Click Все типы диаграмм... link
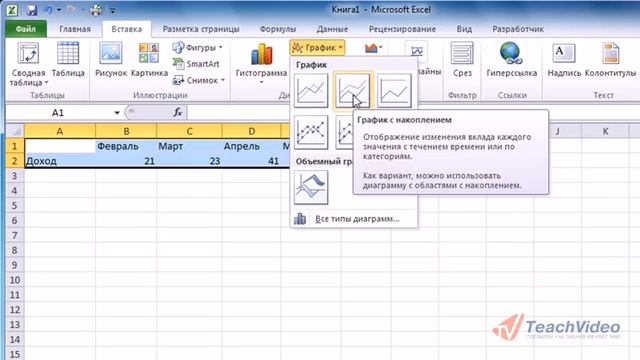The width and height of the screenshot is (640, 360). click(354, 219)
